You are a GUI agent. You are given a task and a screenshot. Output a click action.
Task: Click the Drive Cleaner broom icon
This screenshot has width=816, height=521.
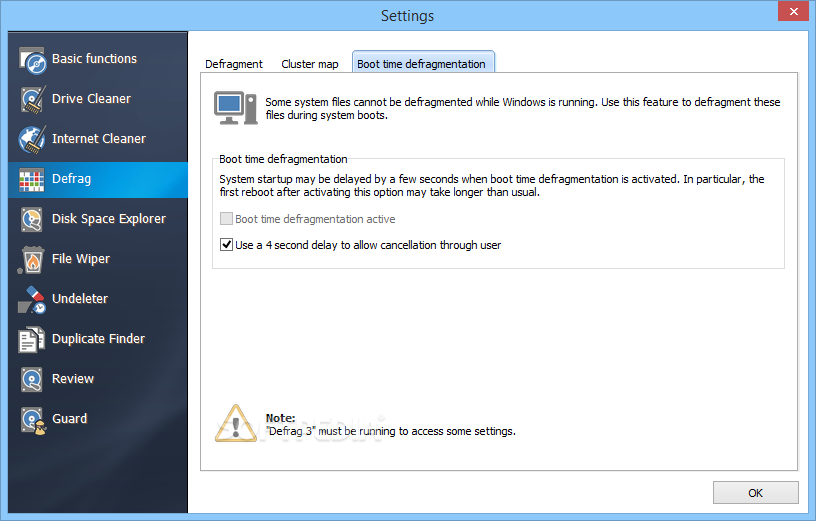[32, 99]
